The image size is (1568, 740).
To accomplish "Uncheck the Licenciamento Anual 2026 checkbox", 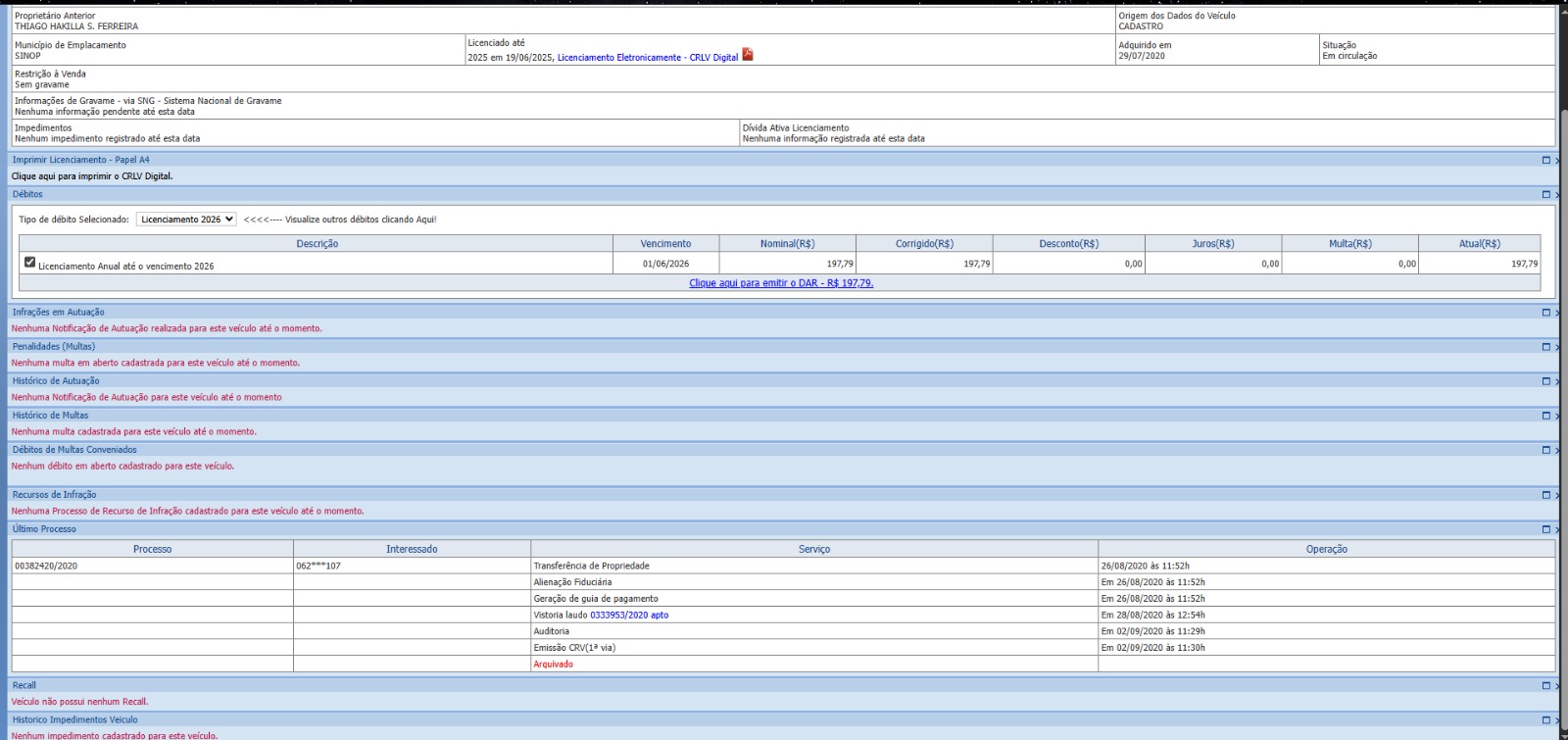I will point(30,263).
